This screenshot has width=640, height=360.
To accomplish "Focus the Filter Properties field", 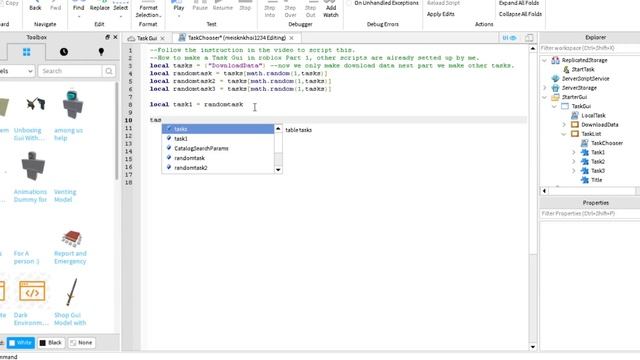I will pyautogui.click(x=589, y=213).
